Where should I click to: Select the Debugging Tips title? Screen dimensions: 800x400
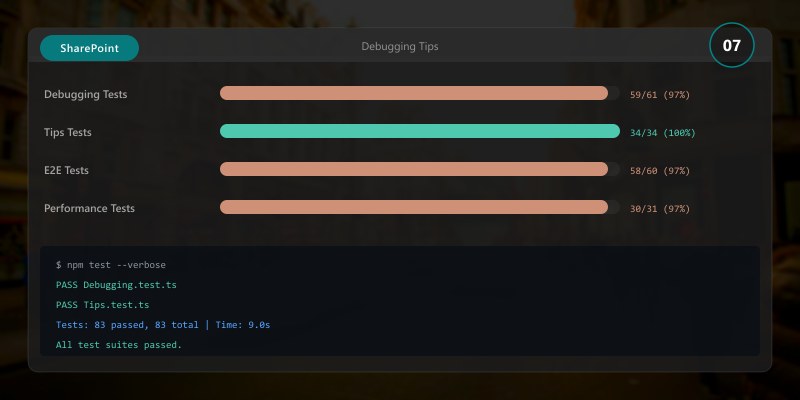click(399, 46)
